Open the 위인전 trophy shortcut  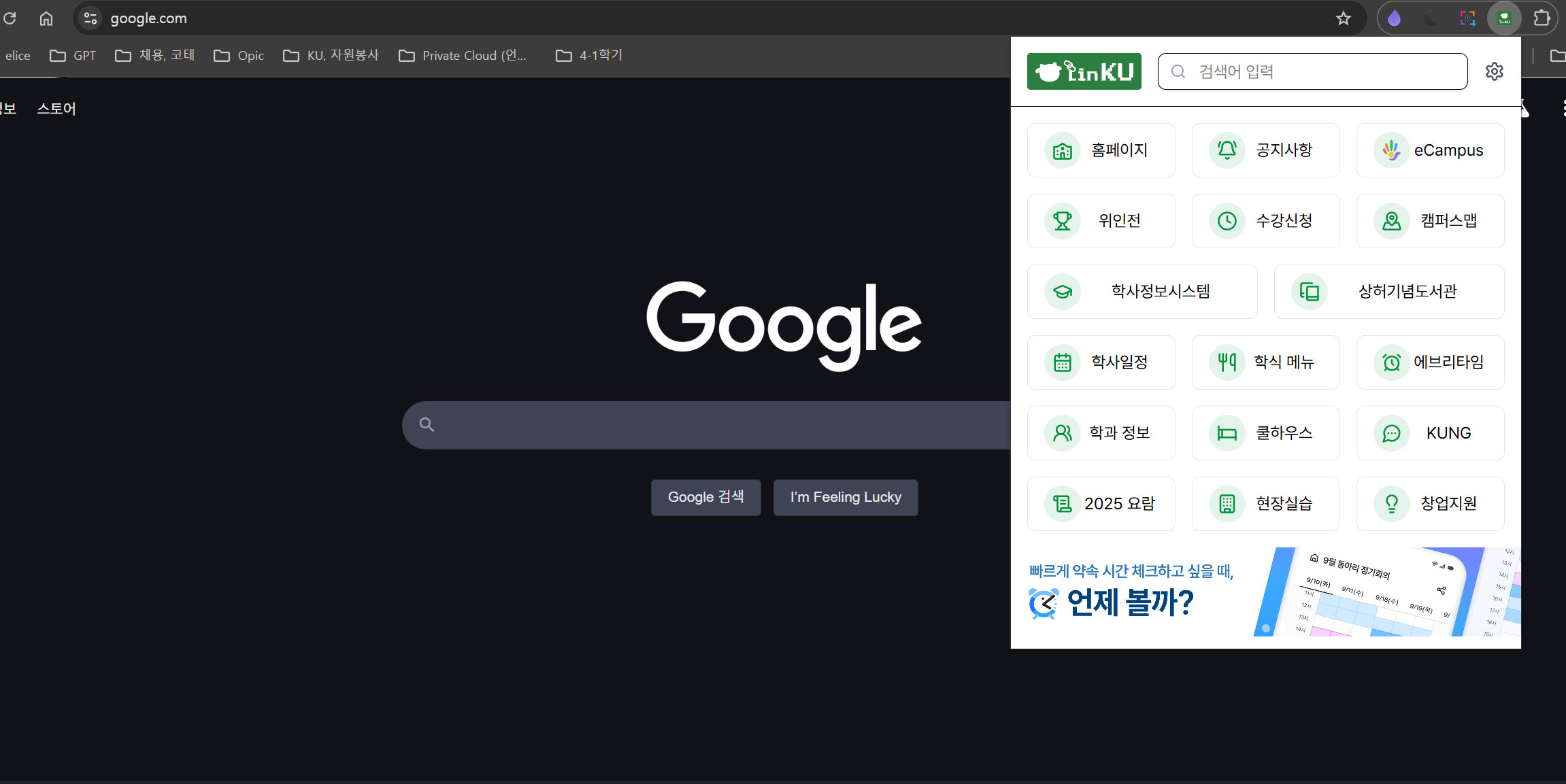pos(1101,221)
